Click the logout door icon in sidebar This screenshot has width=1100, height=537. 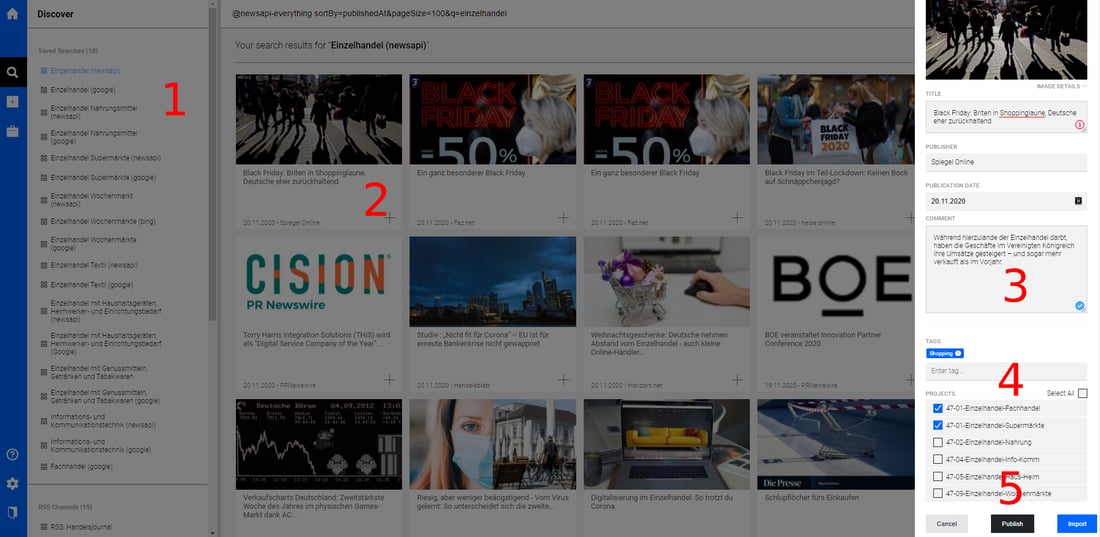(x=12, y=512)
